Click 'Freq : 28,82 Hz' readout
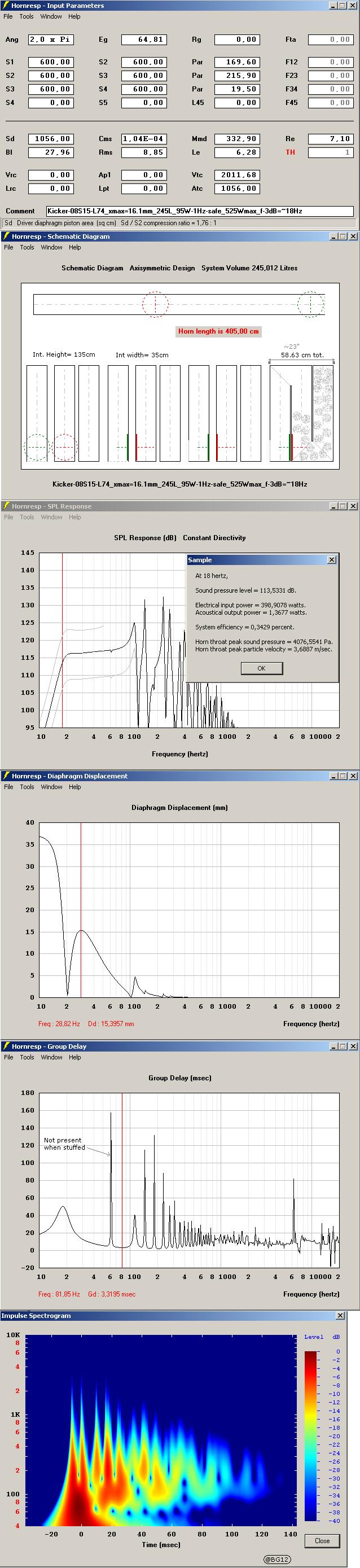This screenshot has height=1568, width=360. [59, 1024]
